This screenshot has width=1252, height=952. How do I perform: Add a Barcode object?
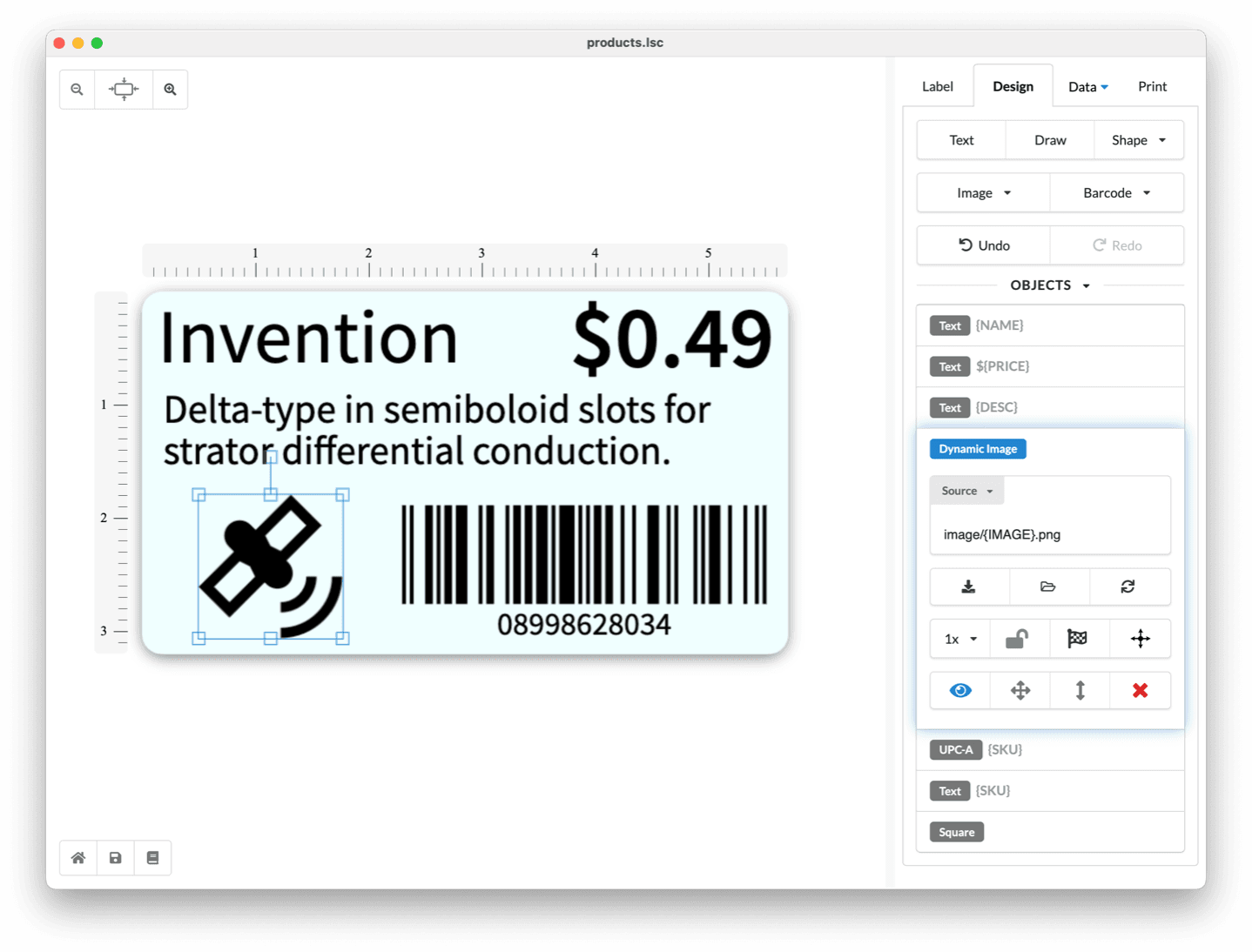(1116, 192)
